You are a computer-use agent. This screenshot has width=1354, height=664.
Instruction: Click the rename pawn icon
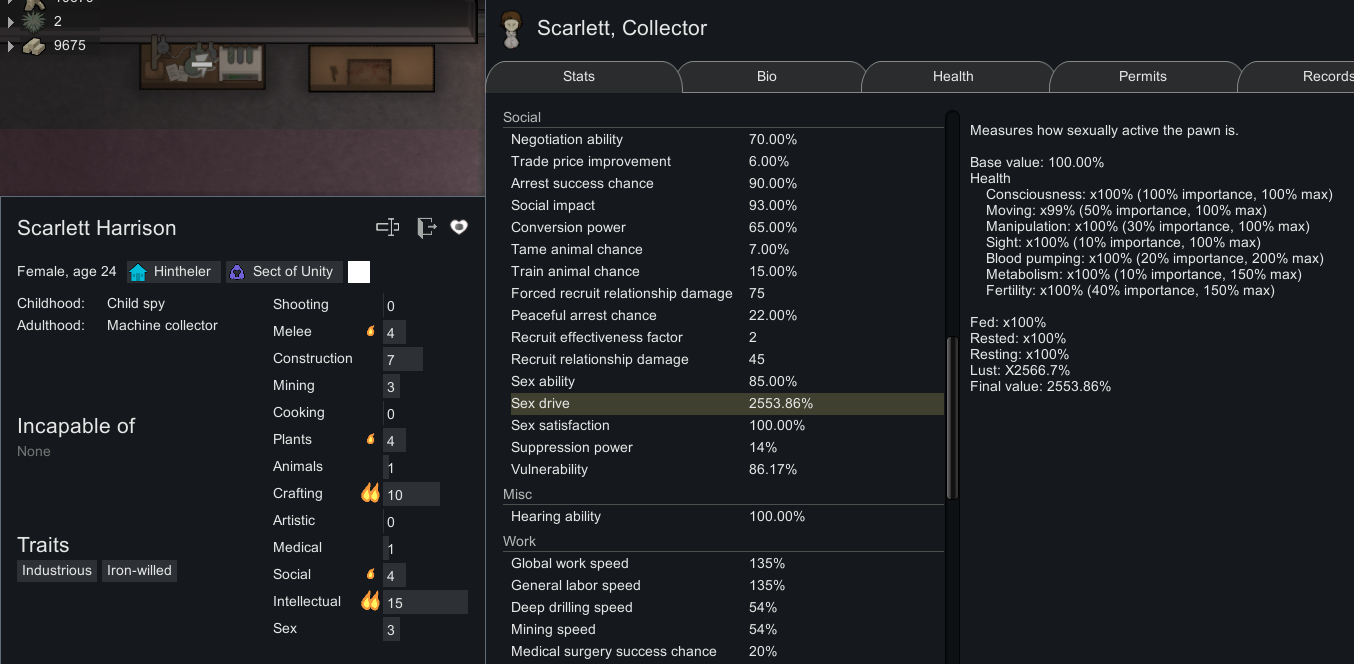pos(387,228)
